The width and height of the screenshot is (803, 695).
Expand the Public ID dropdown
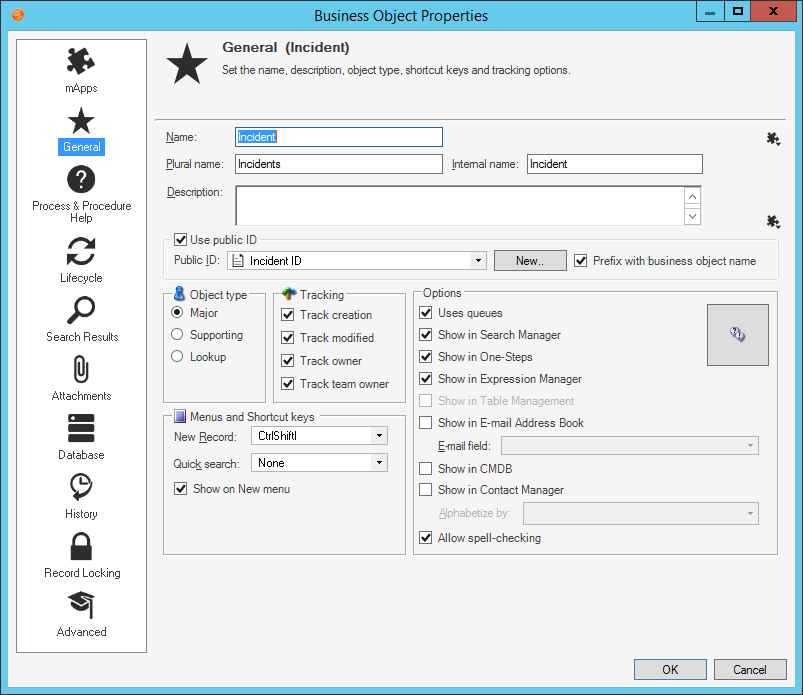[478, 261]
